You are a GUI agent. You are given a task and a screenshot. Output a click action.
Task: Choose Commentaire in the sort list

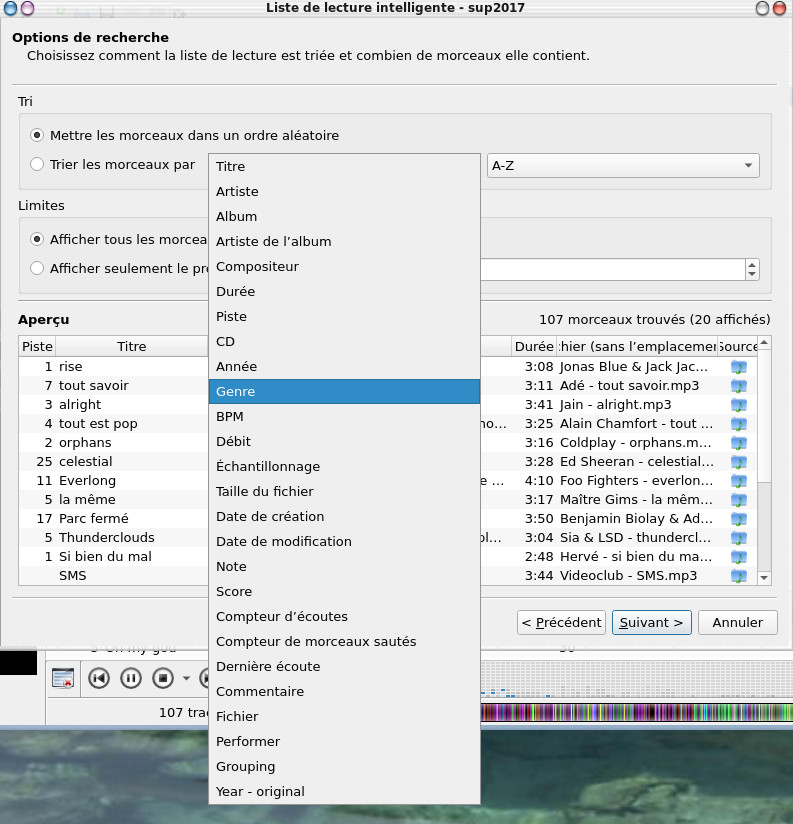(344, 691)
